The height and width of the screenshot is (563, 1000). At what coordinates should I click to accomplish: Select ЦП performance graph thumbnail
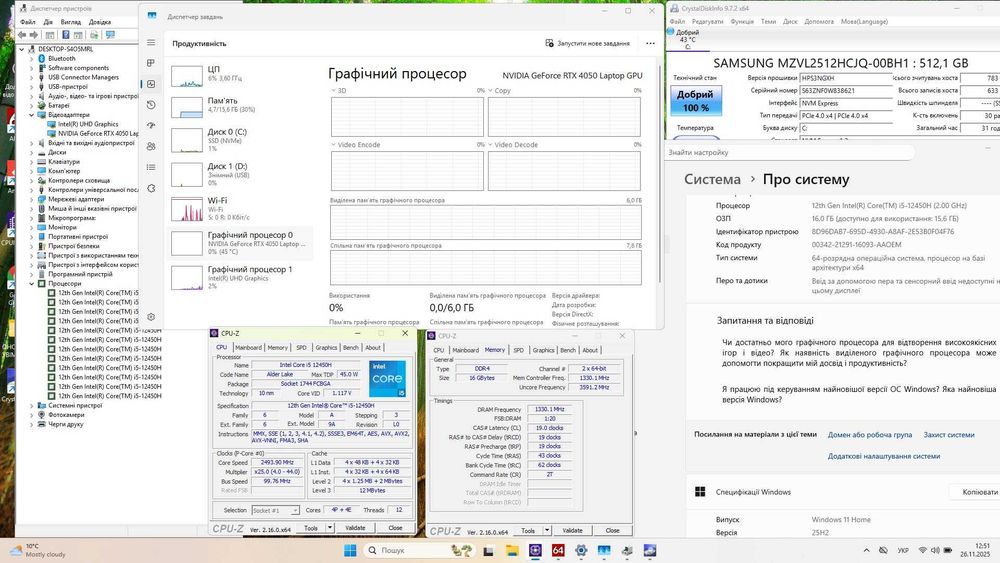click(x=187, y=77)
